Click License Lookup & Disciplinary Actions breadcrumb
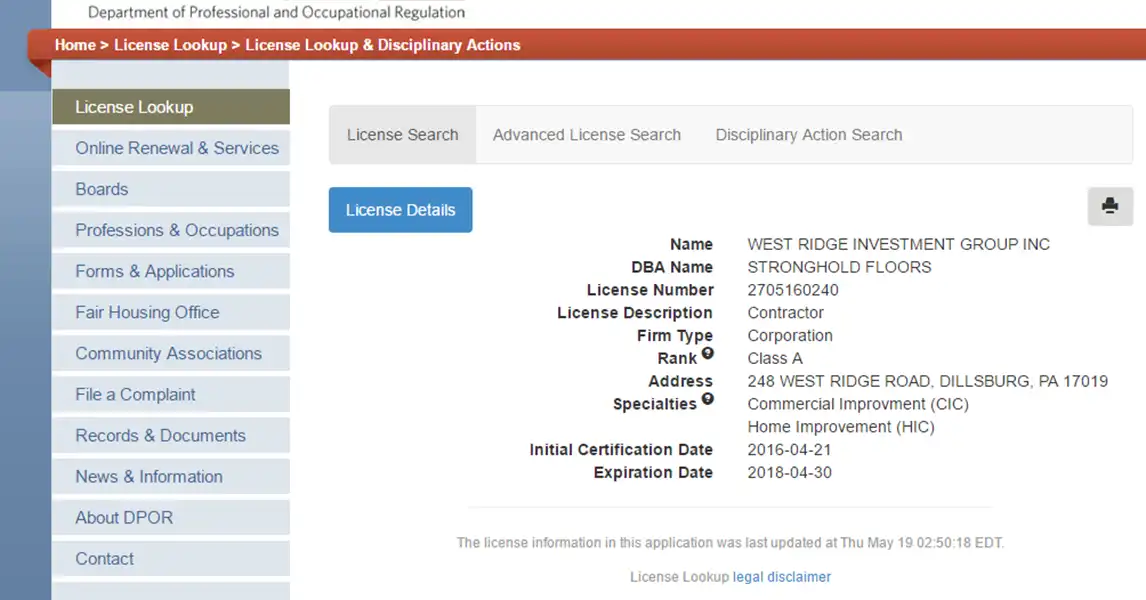1146x600 pixels. point(382,45)
